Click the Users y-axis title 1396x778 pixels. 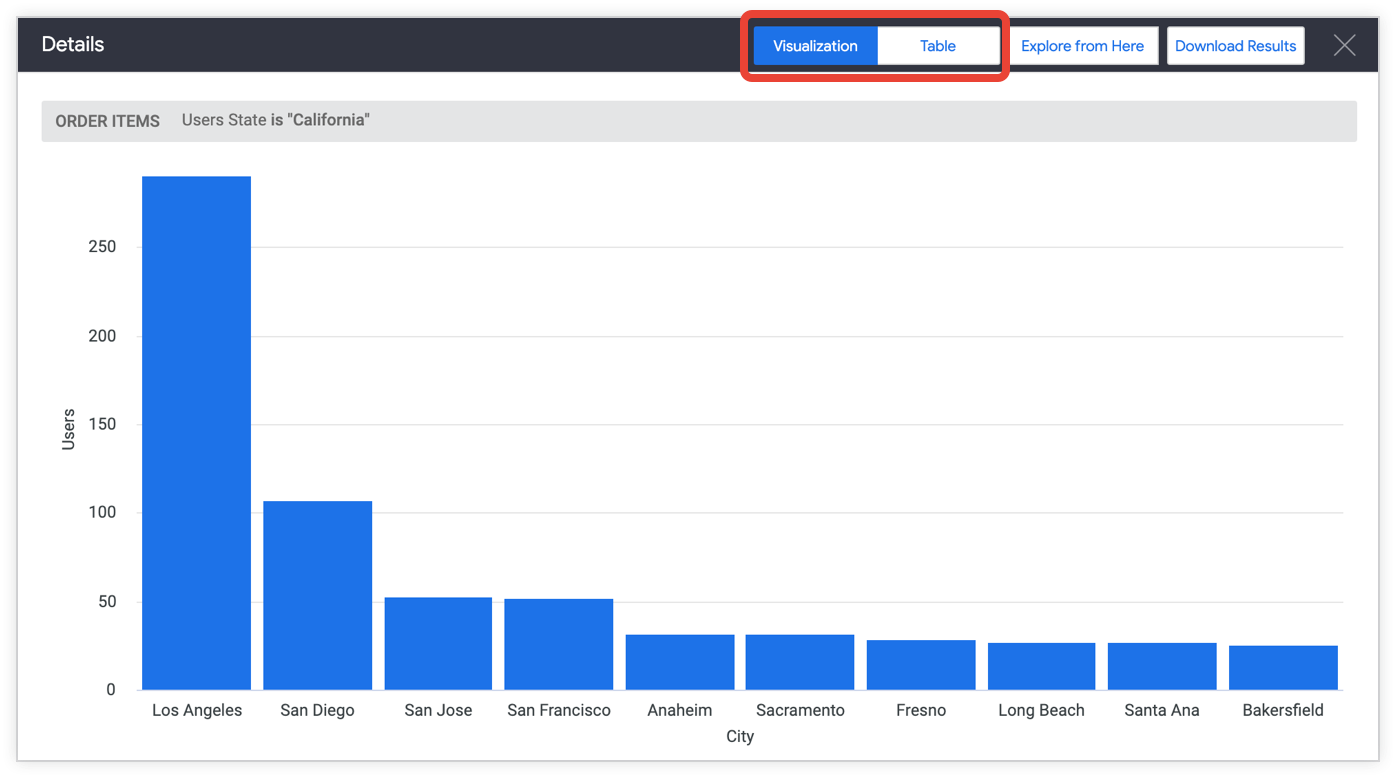click(68, 429)
